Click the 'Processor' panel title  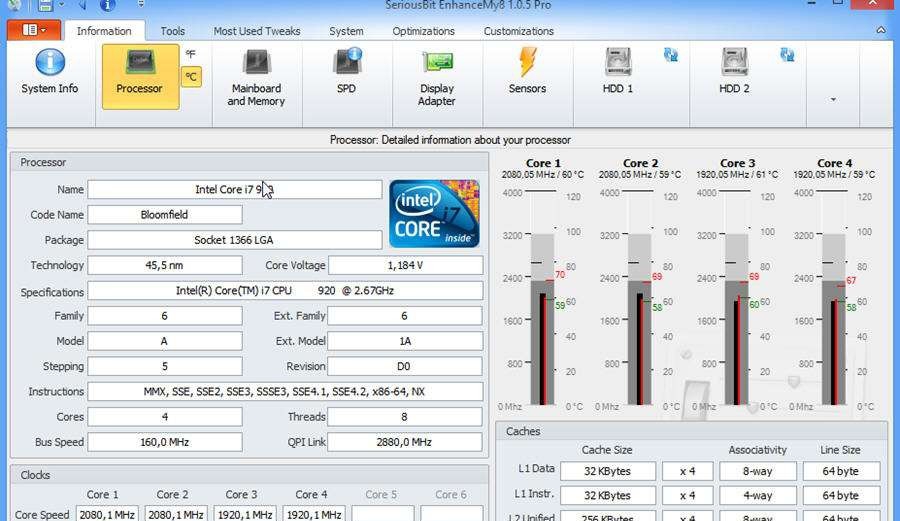coord(43,162)
